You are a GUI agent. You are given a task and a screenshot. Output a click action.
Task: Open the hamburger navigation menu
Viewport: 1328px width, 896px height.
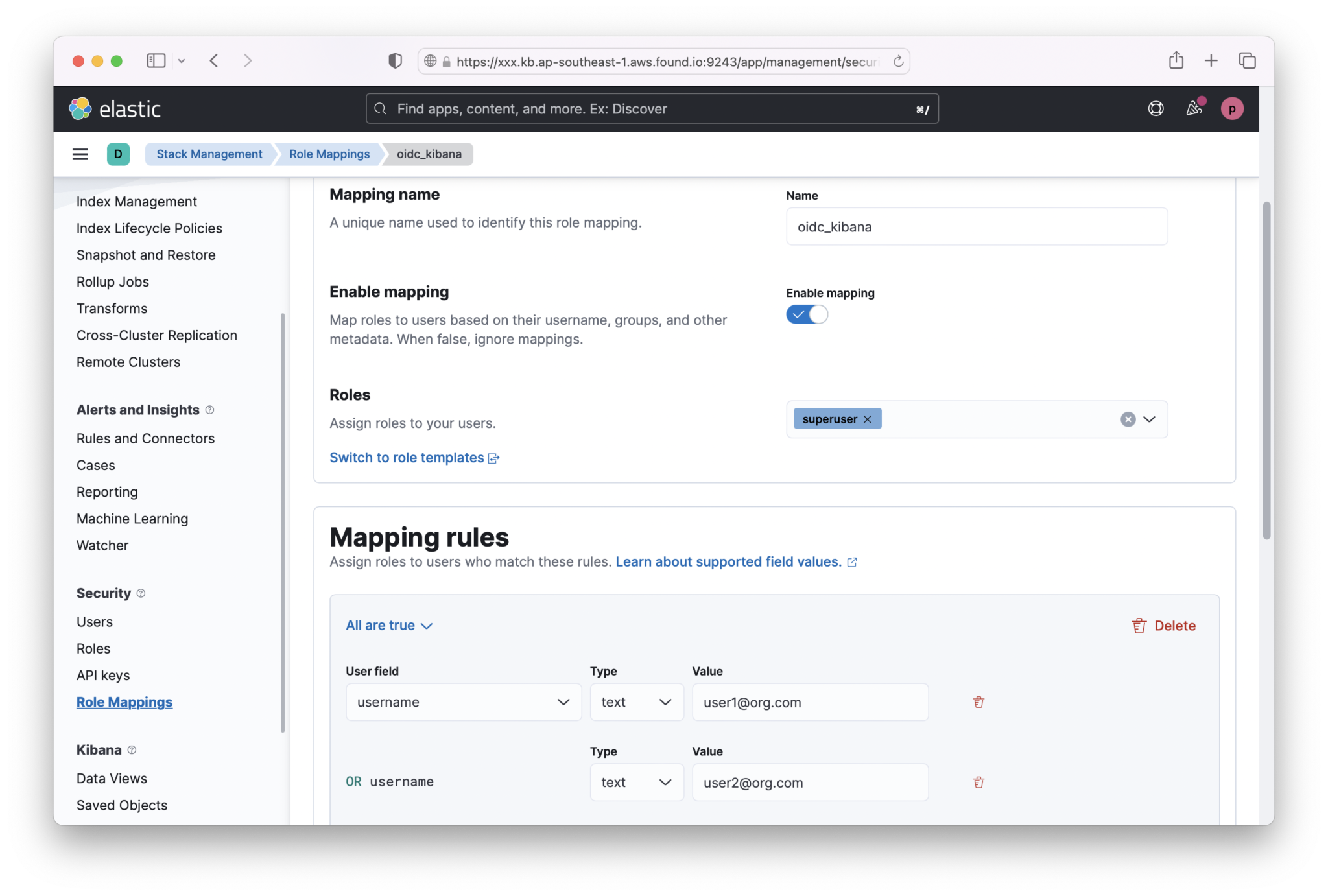point(80,154)
